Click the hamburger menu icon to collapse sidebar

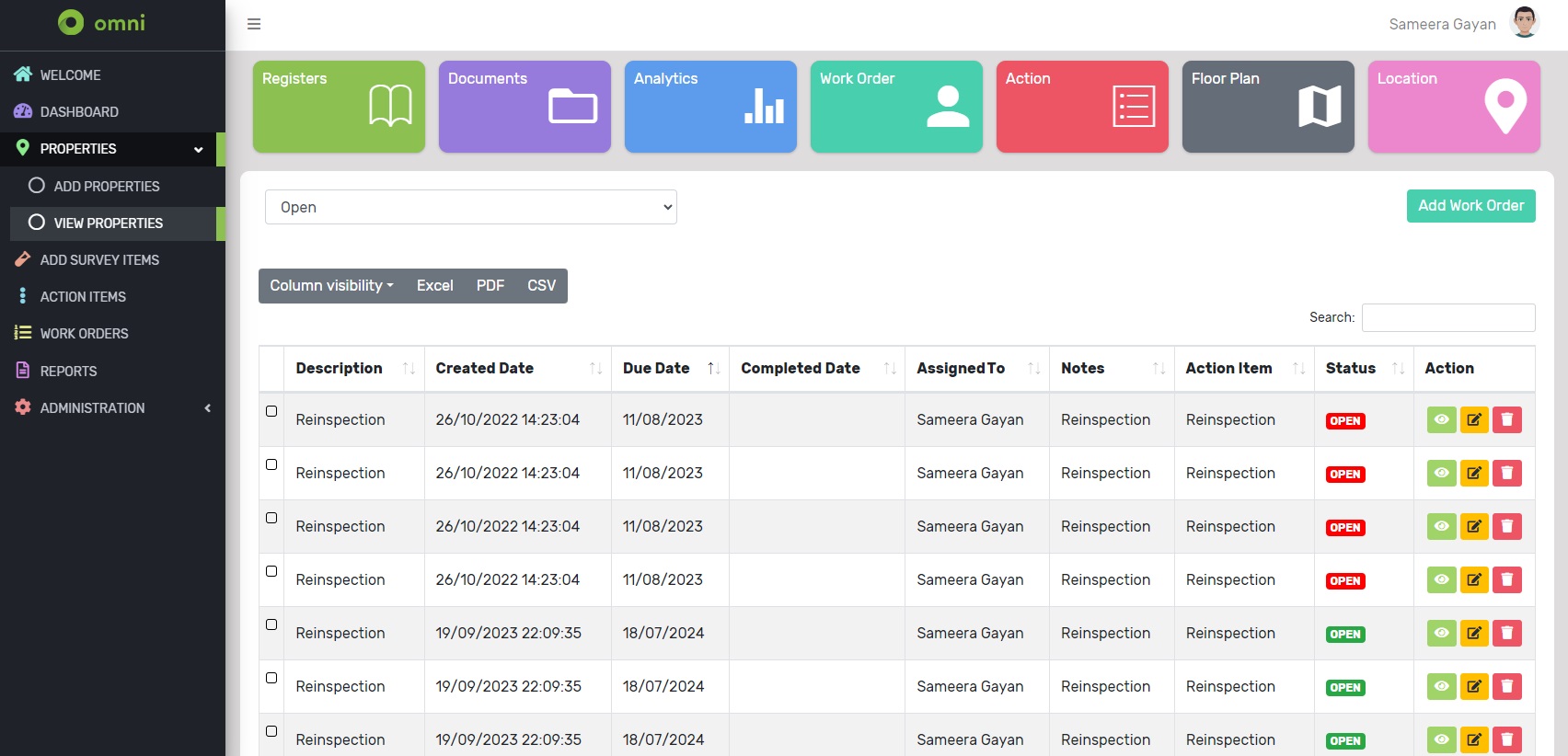(254, 24)
